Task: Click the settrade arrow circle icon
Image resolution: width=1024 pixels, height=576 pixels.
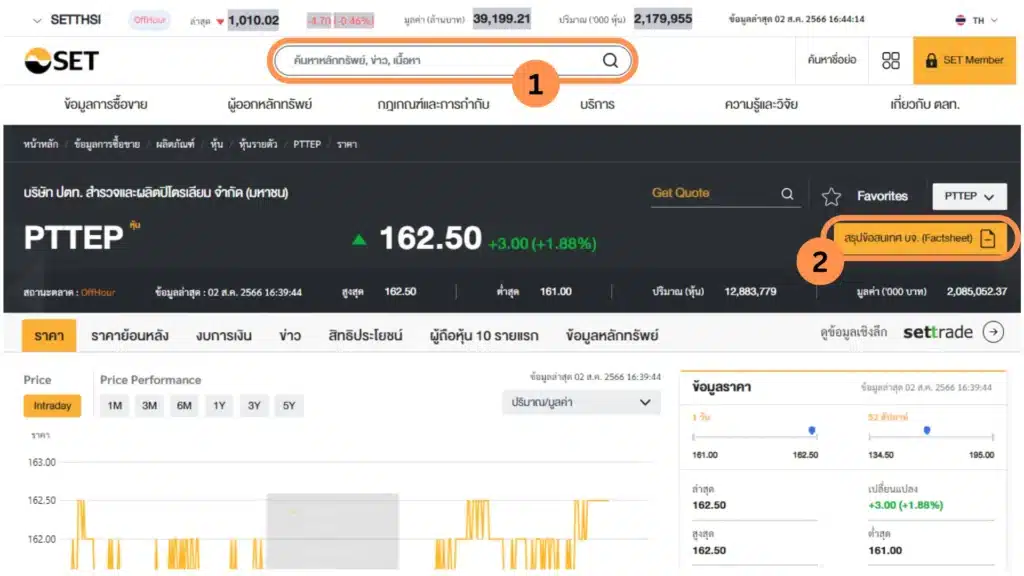Action: (993, 332)
